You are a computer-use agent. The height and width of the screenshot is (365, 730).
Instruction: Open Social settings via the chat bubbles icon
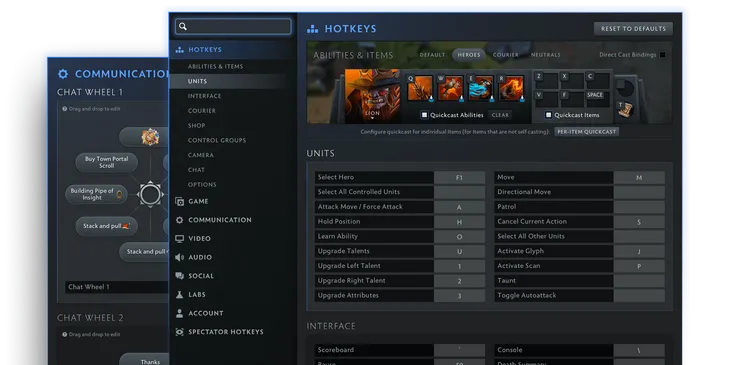(x=180, y=276)
